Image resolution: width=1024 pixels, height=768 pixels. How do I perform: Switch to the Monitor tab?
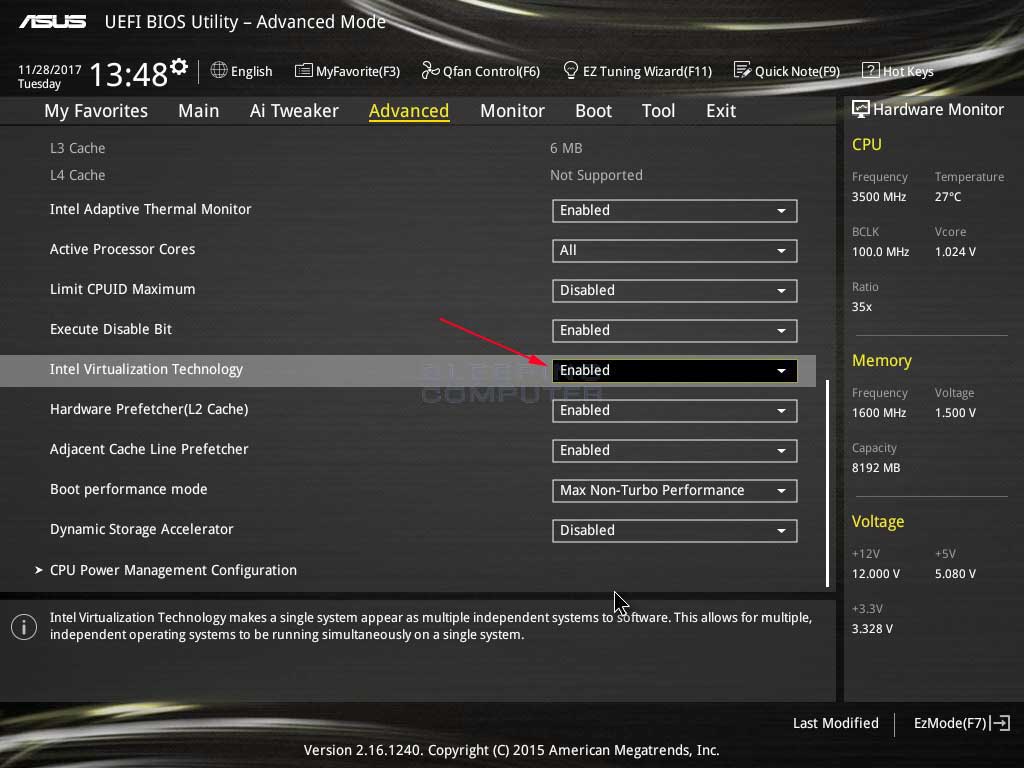pyautogui.click(x=512, y=110)
